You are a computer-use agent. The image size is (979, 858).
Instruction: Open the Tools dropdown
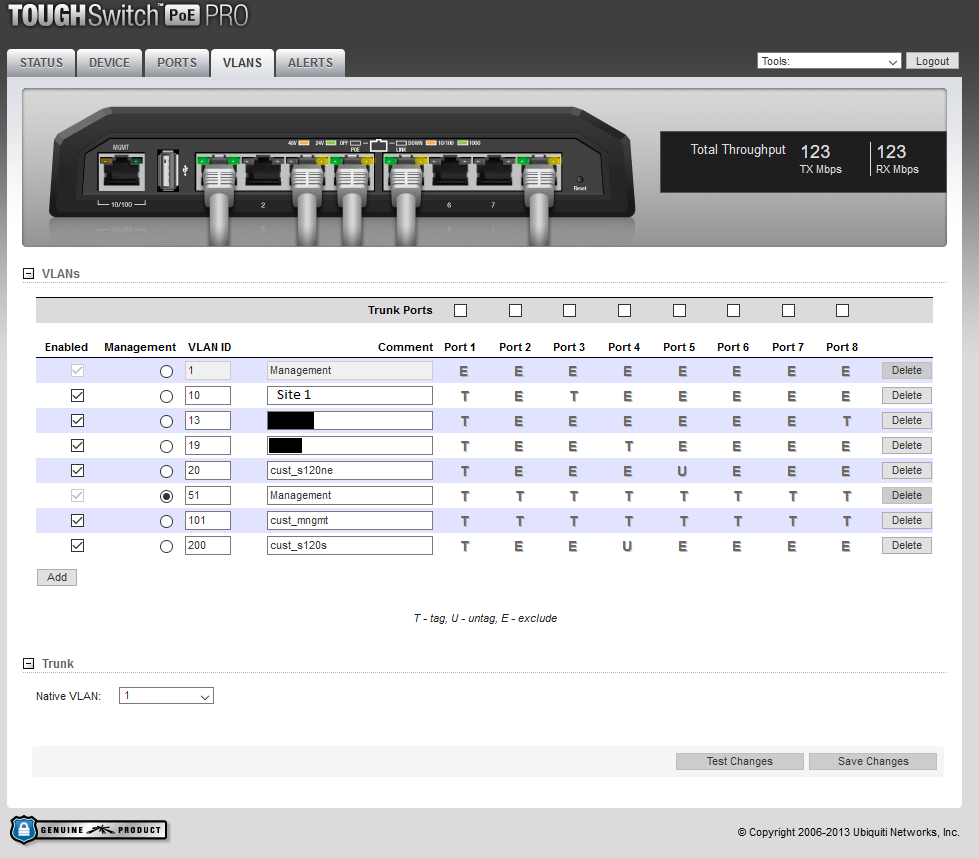(829, 61)
